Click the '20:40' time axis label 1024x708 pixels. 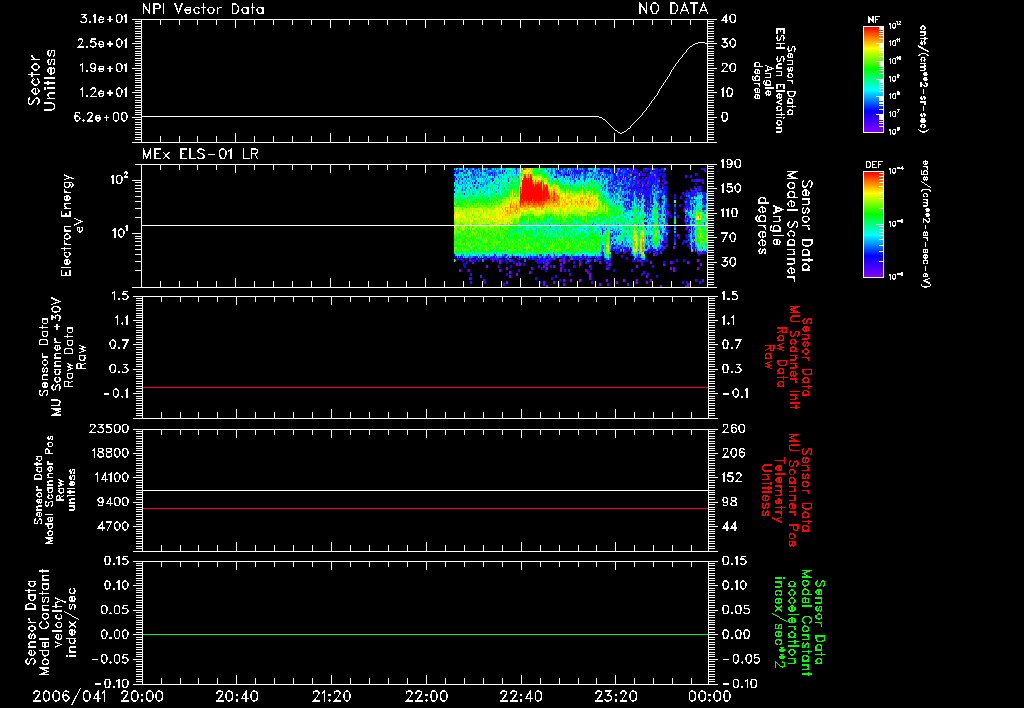pyautogui.click(x=236, y=696)
